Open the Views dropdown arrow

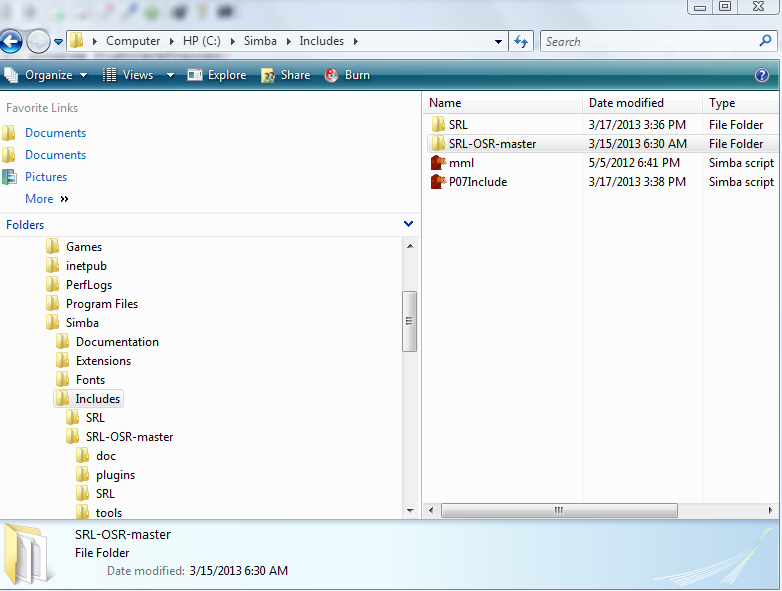170,75
